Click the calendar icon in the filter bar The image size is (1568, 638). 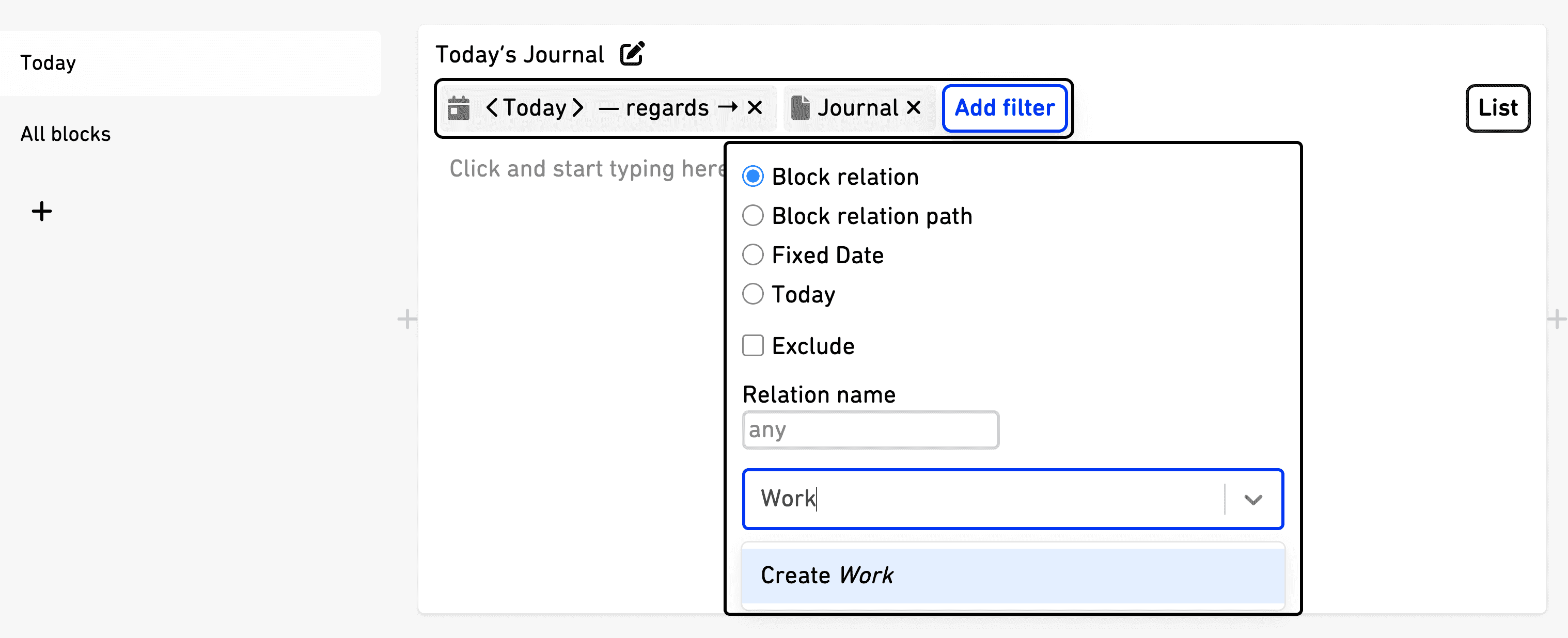458,108
